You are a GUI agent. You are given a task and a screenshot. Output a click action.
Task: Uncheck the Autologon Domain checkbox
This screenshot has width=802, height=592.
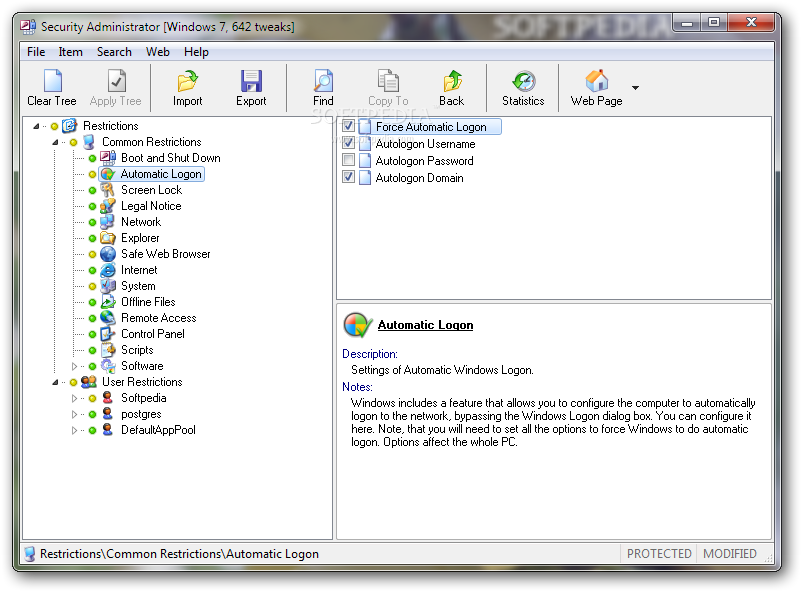click(x=349, y=177)
